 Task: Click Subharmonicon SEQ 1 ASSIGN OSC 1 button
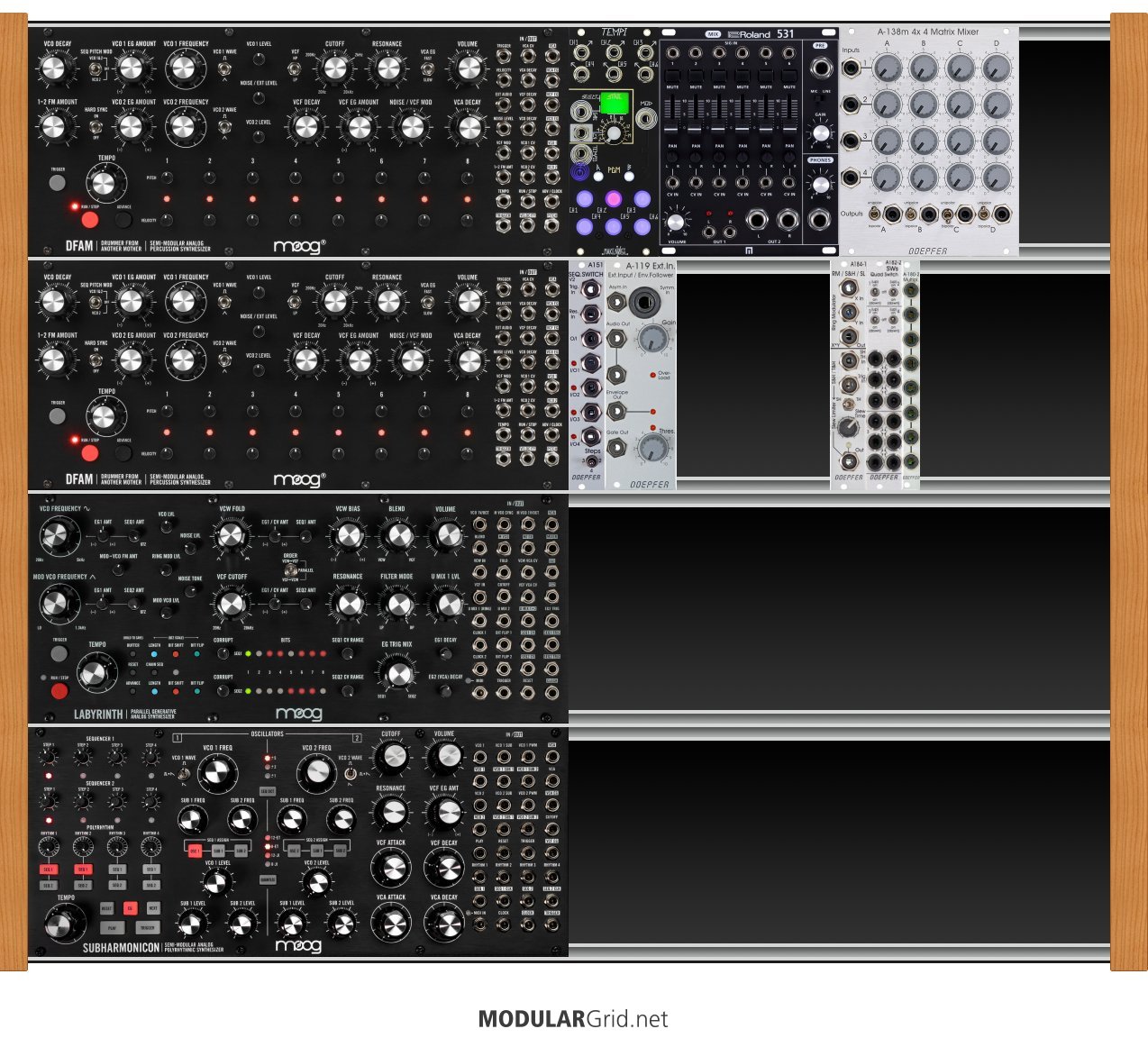(195, 851)
